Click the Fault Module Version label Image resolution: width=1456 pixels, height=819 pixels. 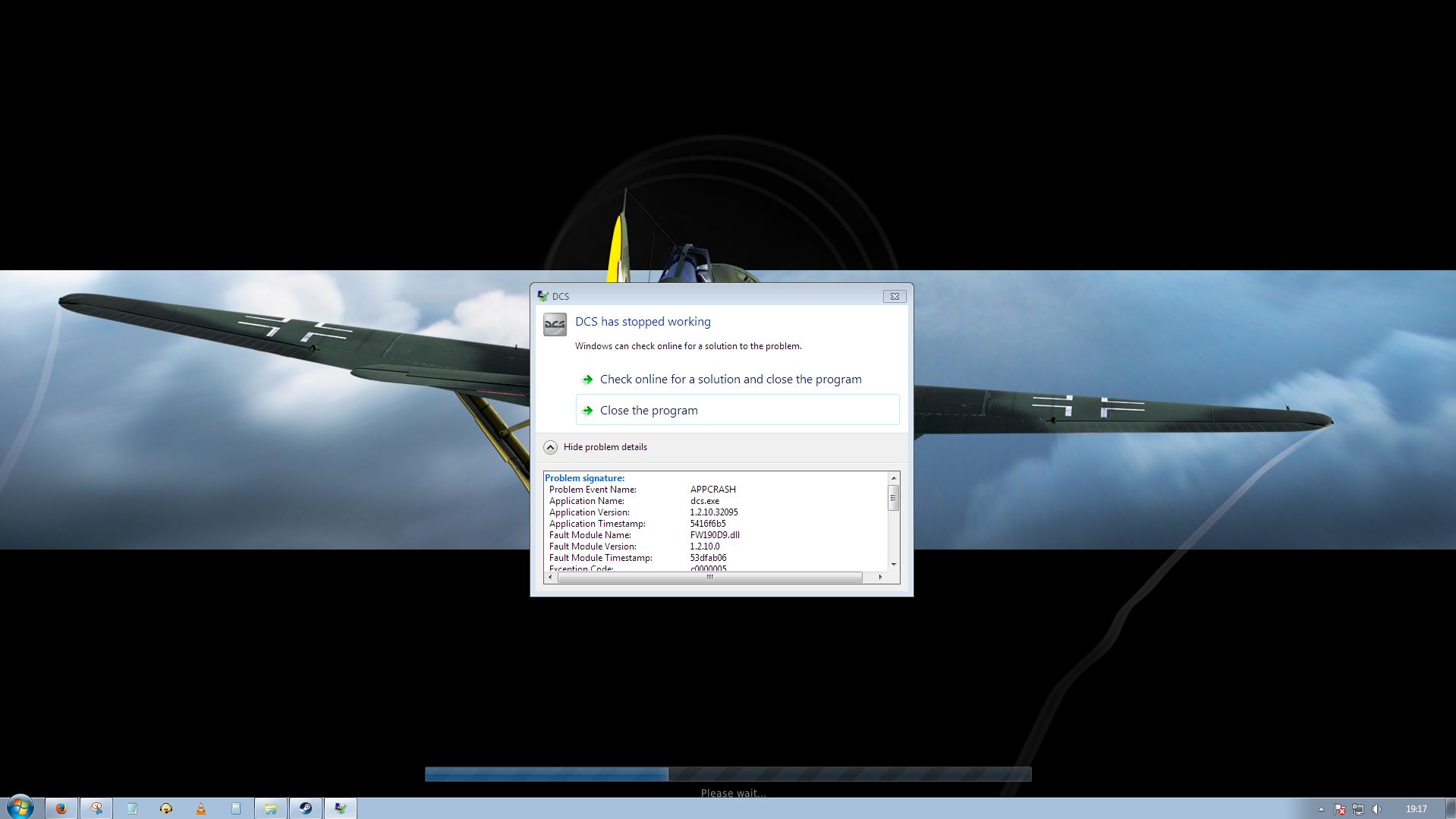point(593,547)
